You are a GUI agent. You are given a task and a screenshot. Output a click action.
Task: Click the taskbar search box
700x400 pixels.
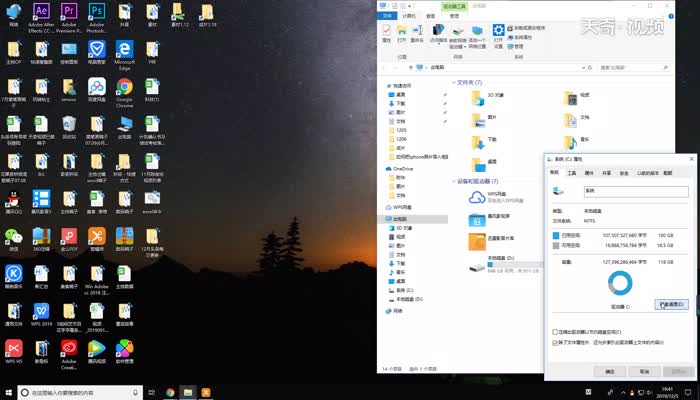(80, 392)
